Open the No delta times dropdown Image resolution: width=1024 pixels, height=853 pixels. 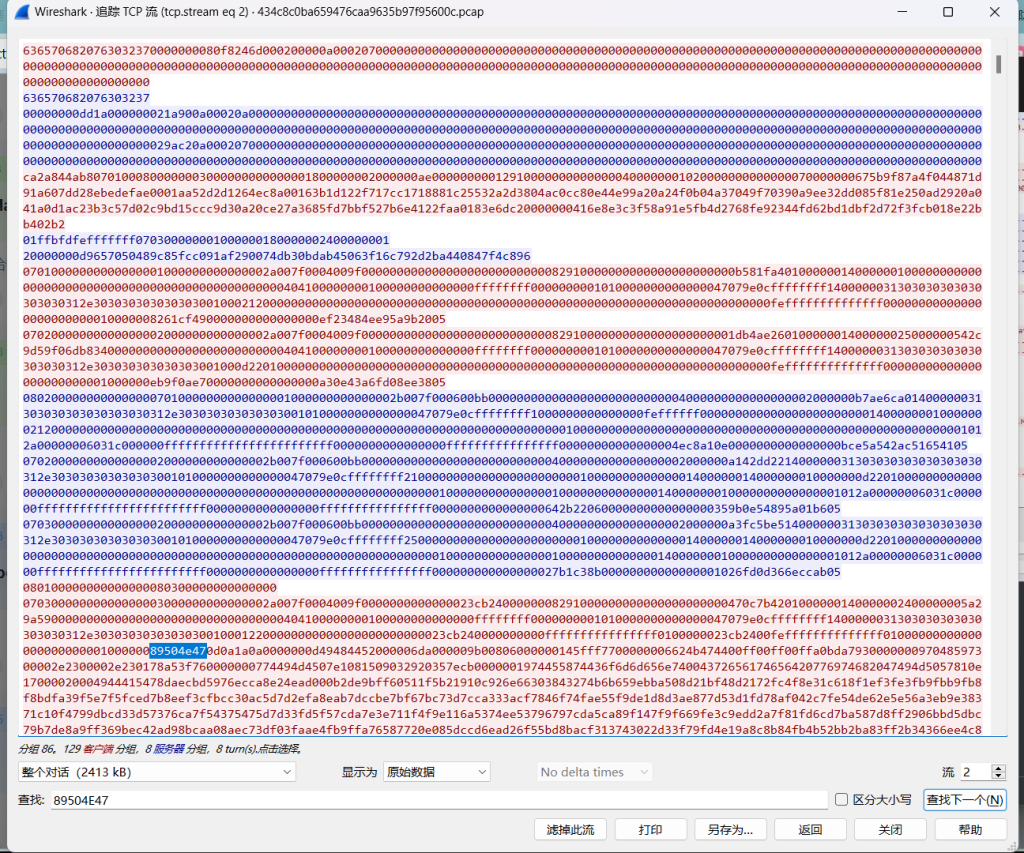point(594,772)
